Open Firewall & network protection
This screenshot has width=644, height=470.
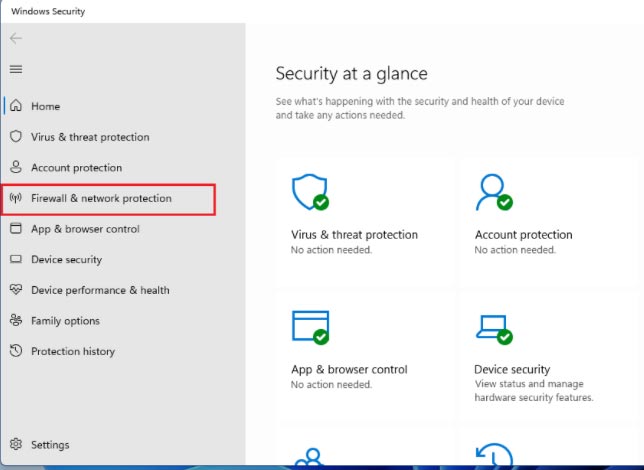point(101,198)
